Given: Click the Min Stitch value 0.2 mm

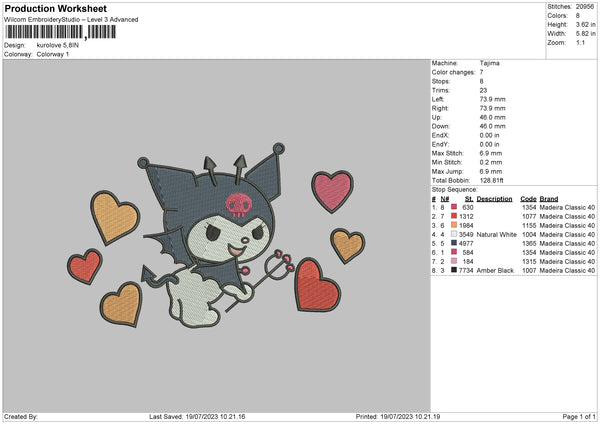Looking at the screenshot, I should (x=491, y=162).
